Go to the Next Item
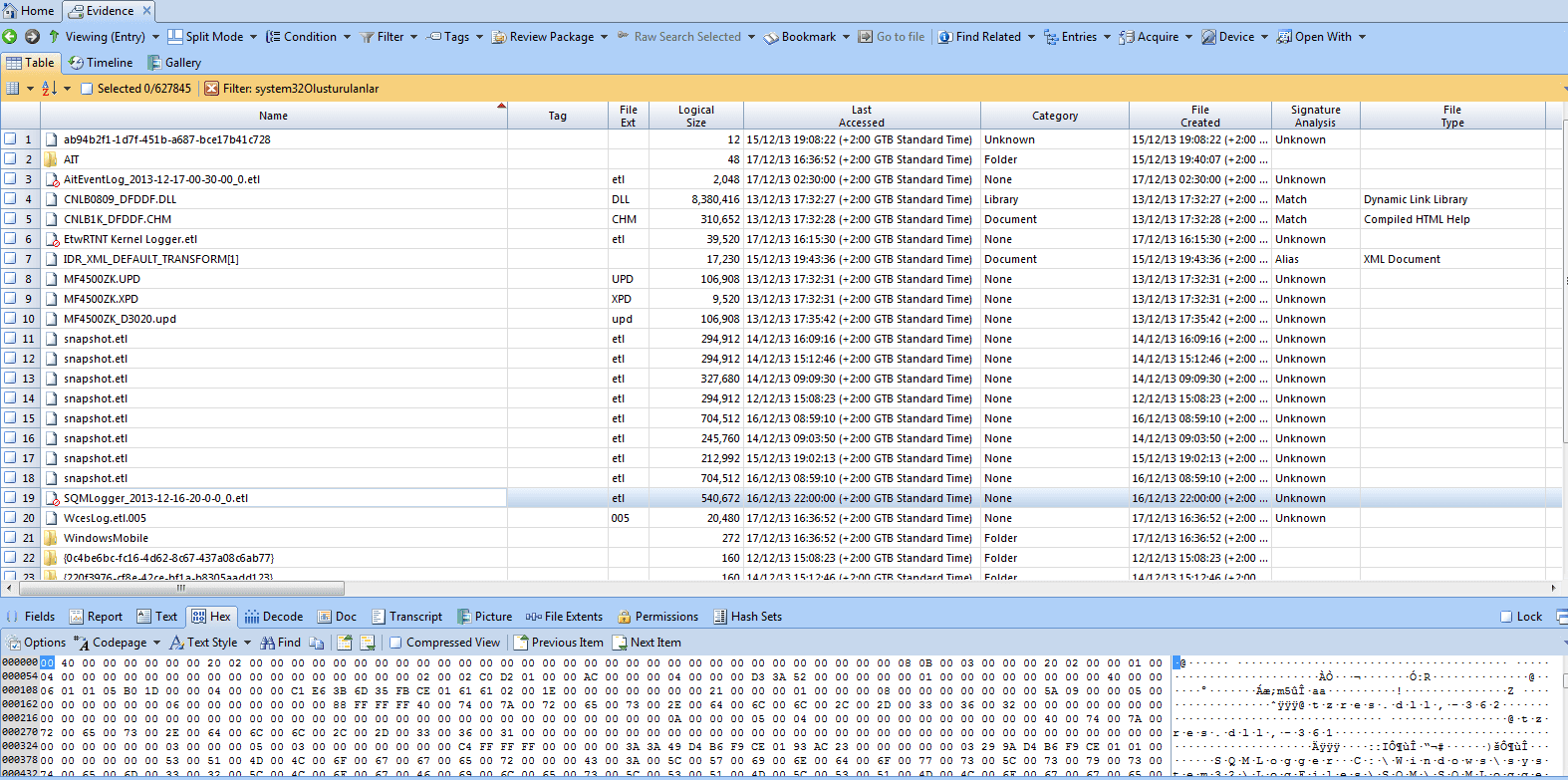This screenshot has height=780, width=1568. (x=647, y=643)
